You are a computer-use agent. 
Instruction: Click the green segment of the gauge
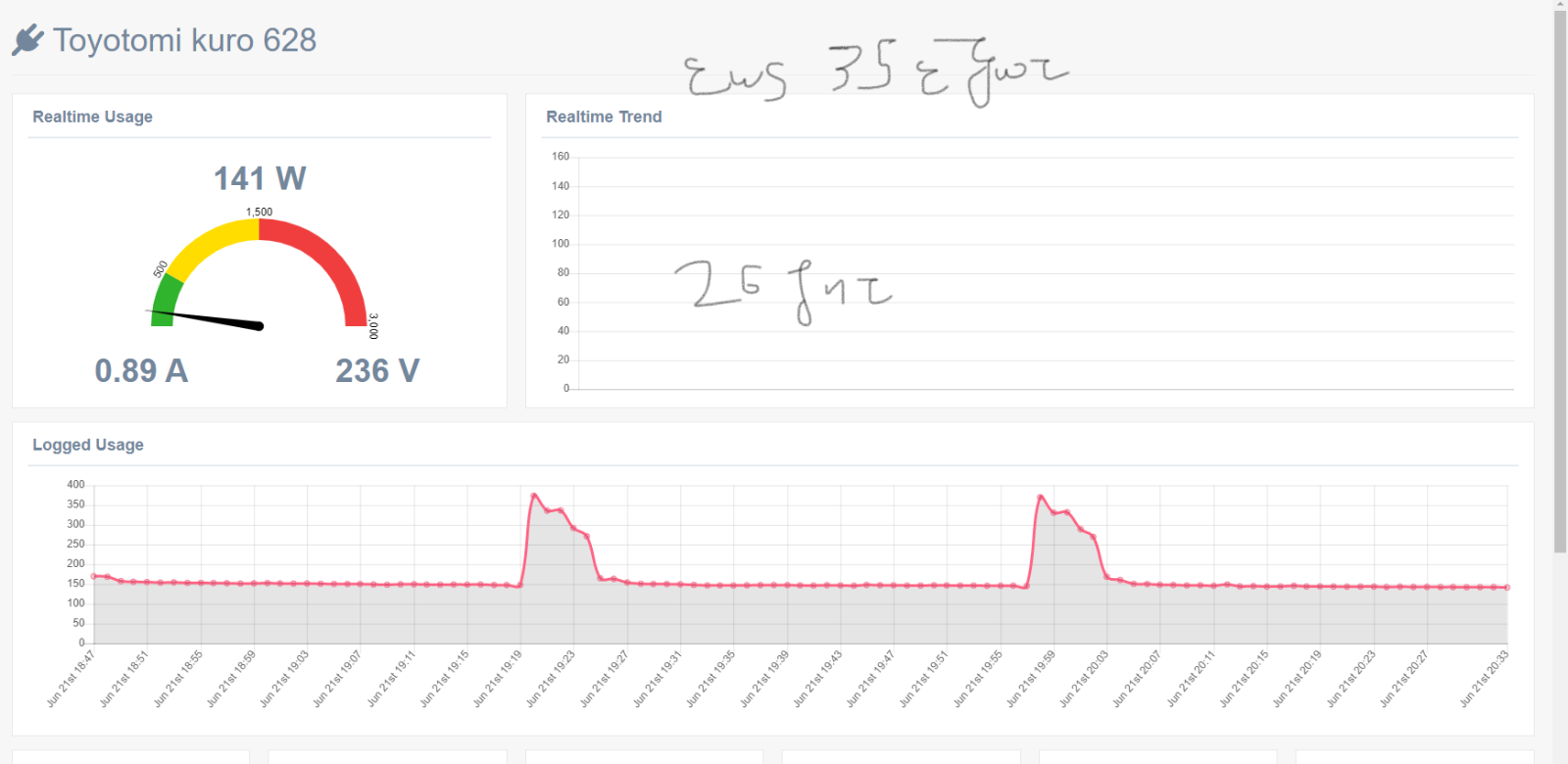pos(165,299)
